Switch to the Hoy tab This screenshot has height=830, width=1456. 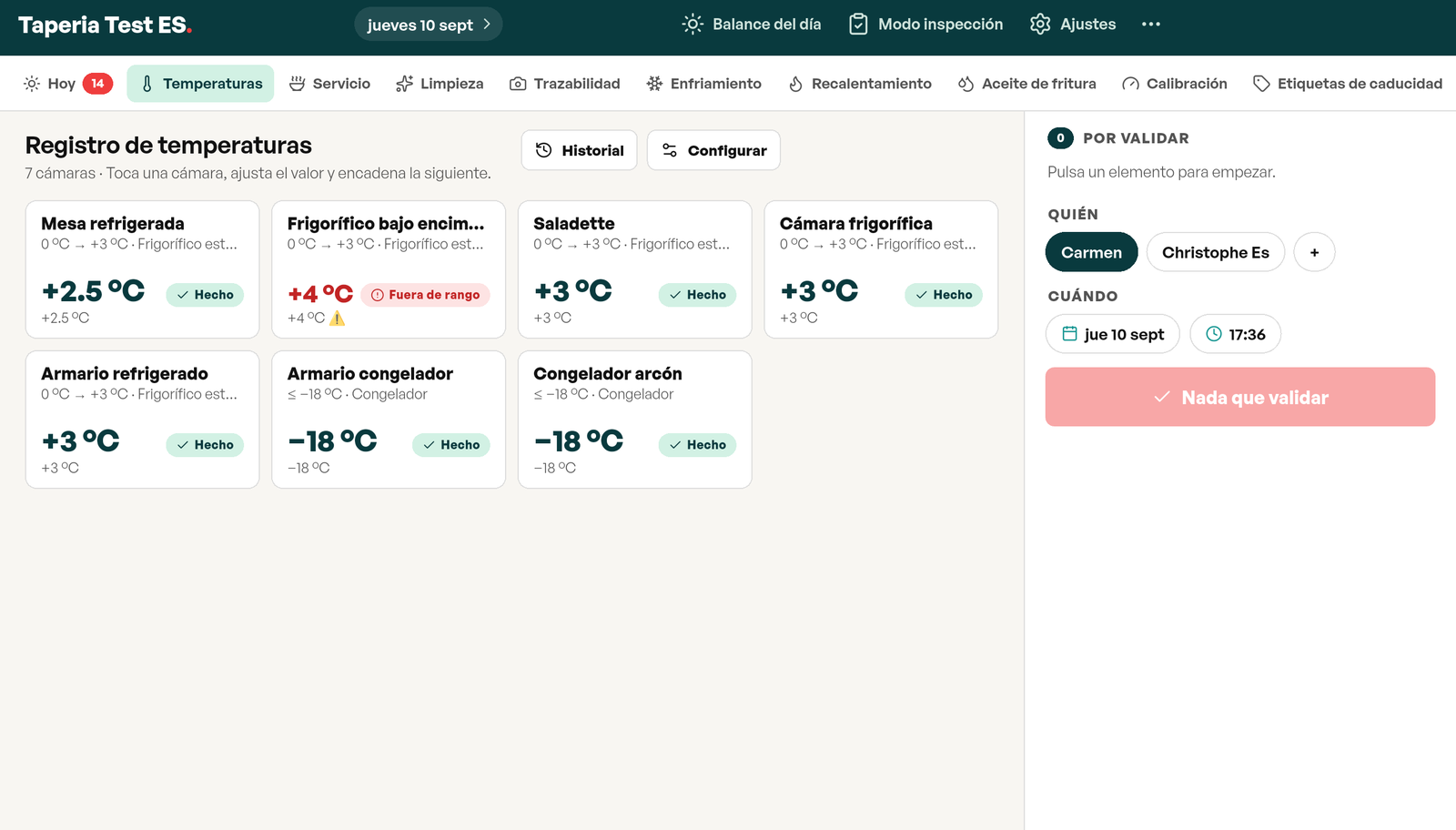(x=67, y=84)
